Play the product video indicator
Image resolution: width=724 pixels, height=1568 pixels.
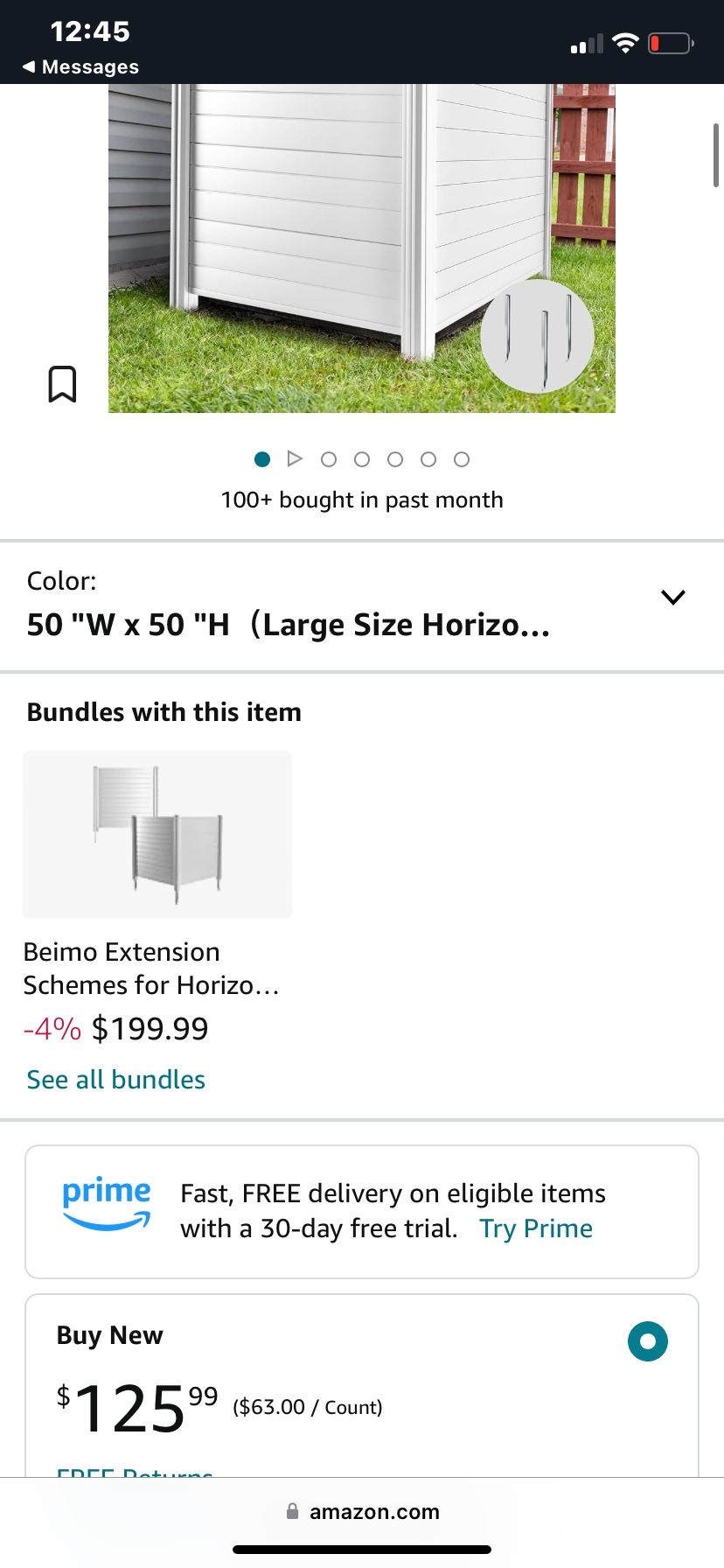tap(295, 458)
